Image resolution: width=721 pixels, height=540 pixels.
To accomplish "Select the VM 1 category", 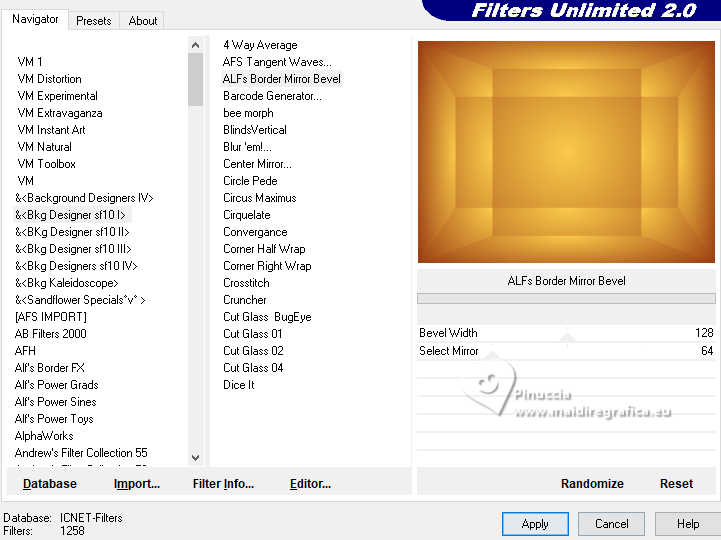I will click(x=30, y=62).
